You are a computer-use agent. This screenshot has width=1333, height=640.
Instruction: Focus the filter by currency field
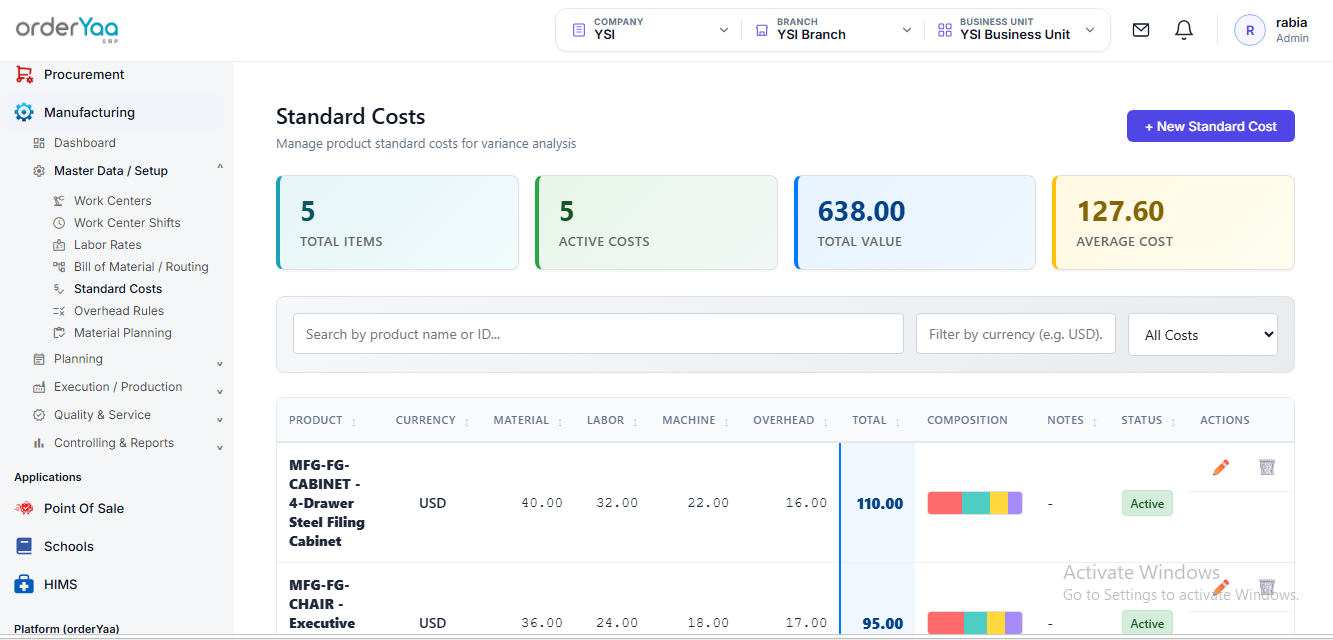click(x=1016, y=334)
